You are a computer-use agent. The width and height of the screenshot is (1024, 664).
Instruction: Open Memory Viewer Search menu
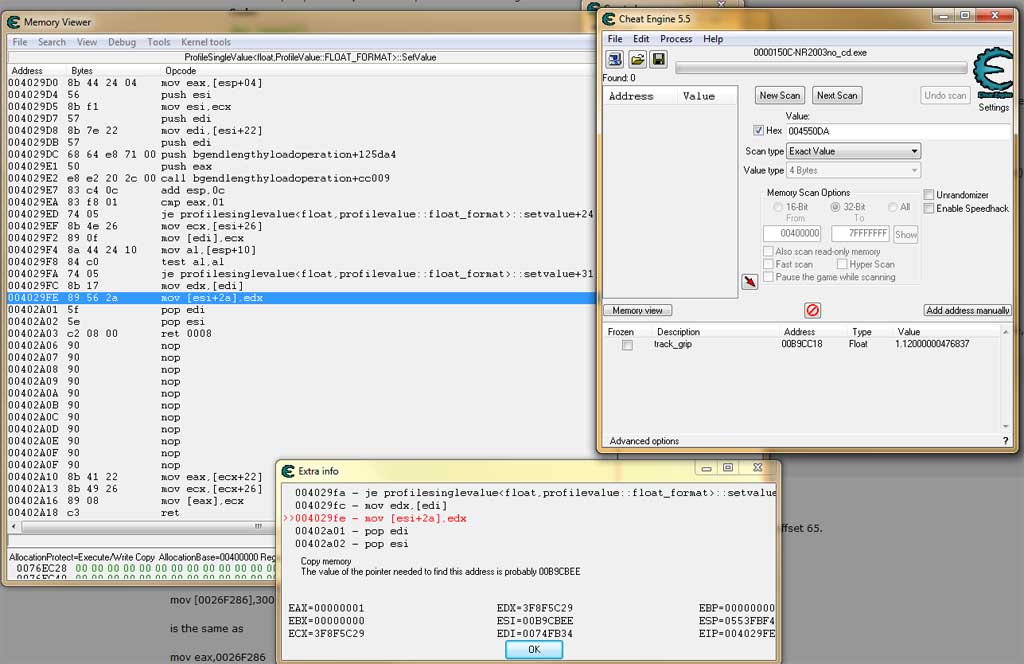tap(52, 42)
